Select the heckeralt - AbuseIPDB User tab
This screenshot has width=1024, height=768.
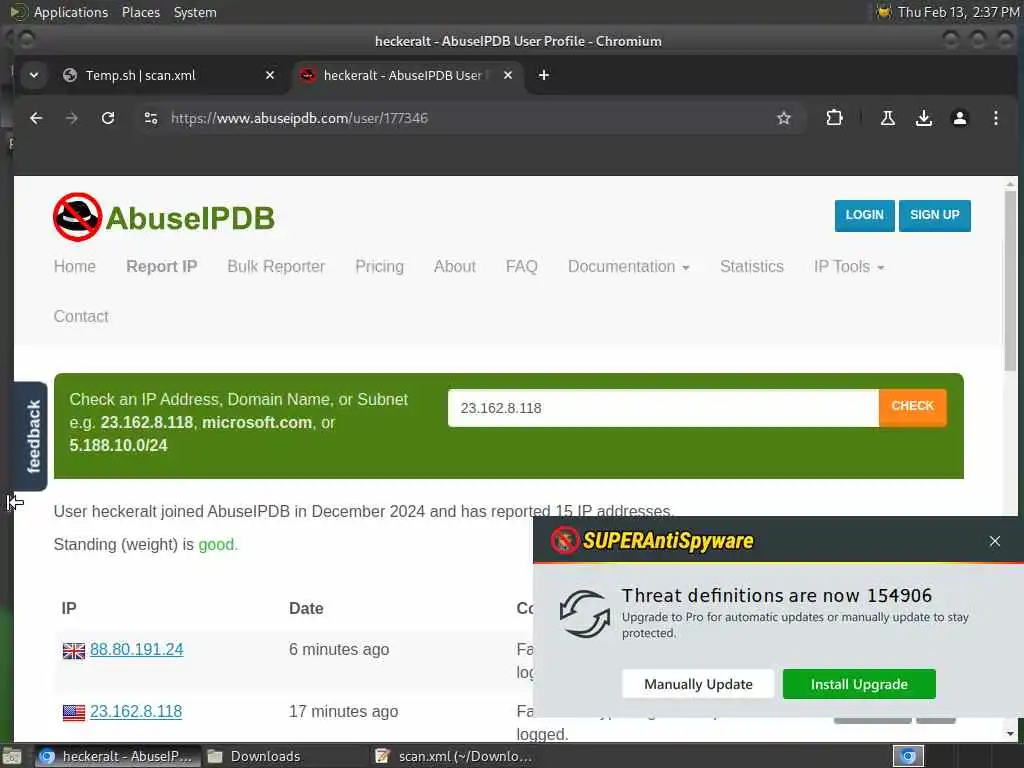(402, 75)
